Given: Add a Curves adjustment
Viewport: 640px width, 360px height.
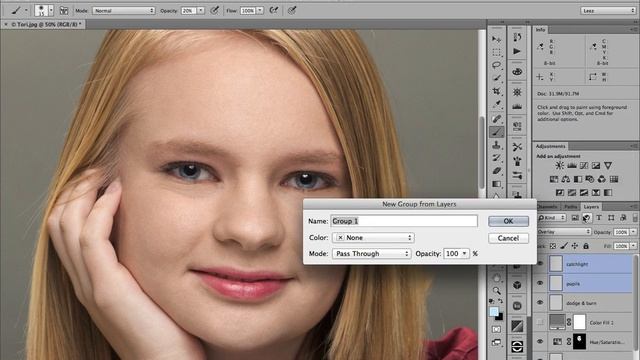Looking at the screenshot, I should (584, 165).
